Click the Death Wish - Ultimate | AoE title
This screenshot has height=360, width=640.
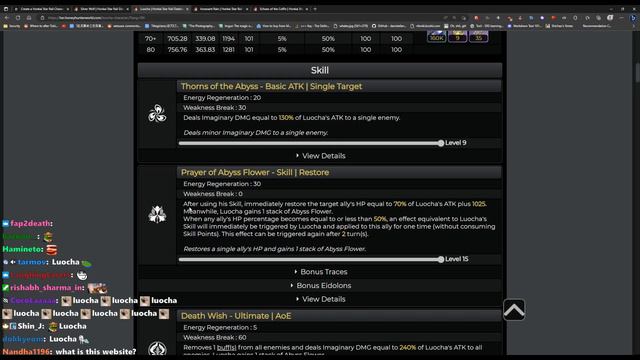coord(236,316)
